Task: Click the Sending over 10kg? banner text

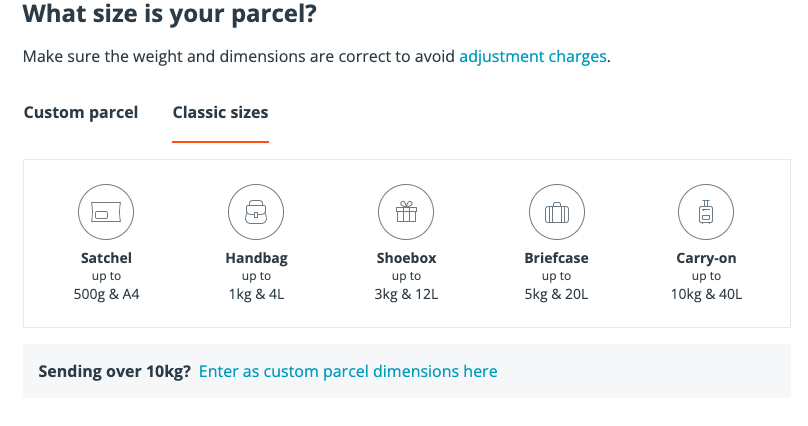Action: [x=114, y=371]
